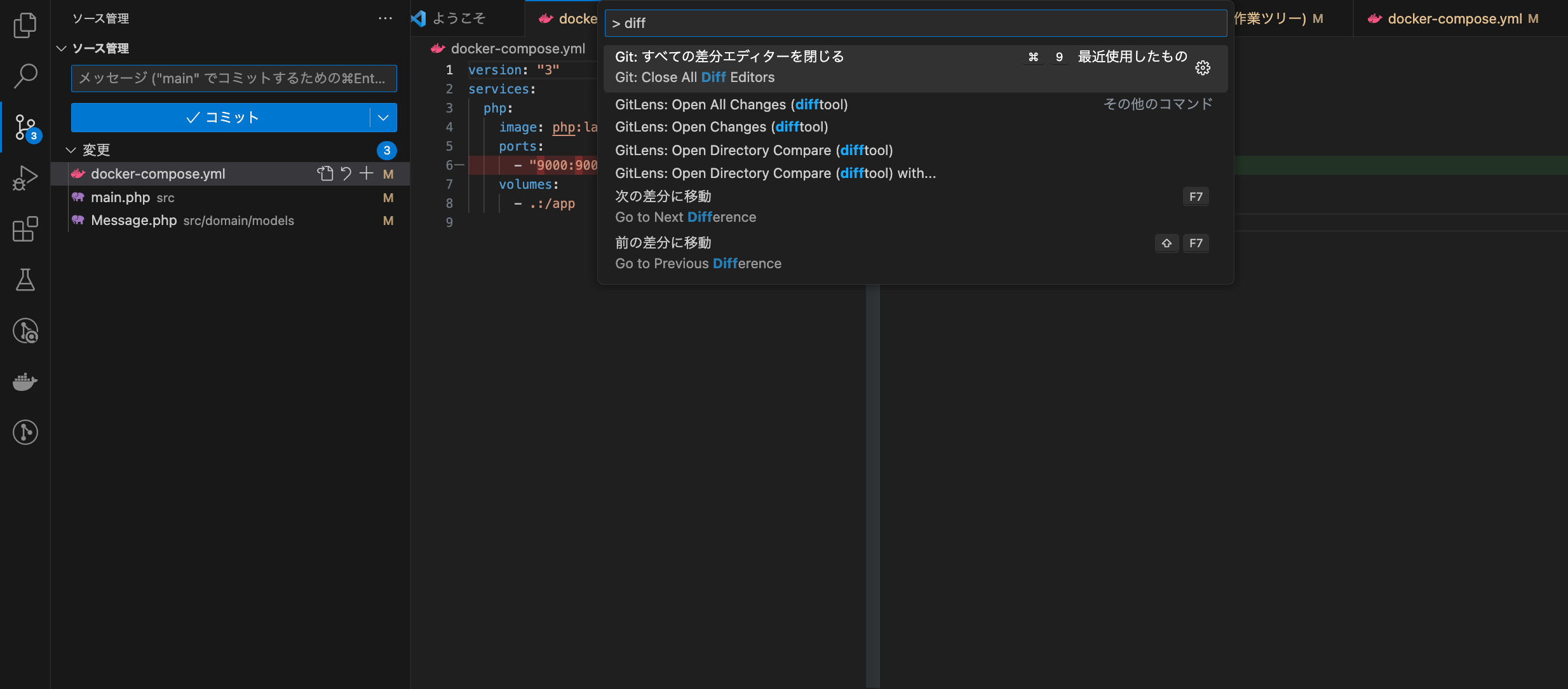
Task: Open file icon for docker-compose.yml
Action: point(325,174)
